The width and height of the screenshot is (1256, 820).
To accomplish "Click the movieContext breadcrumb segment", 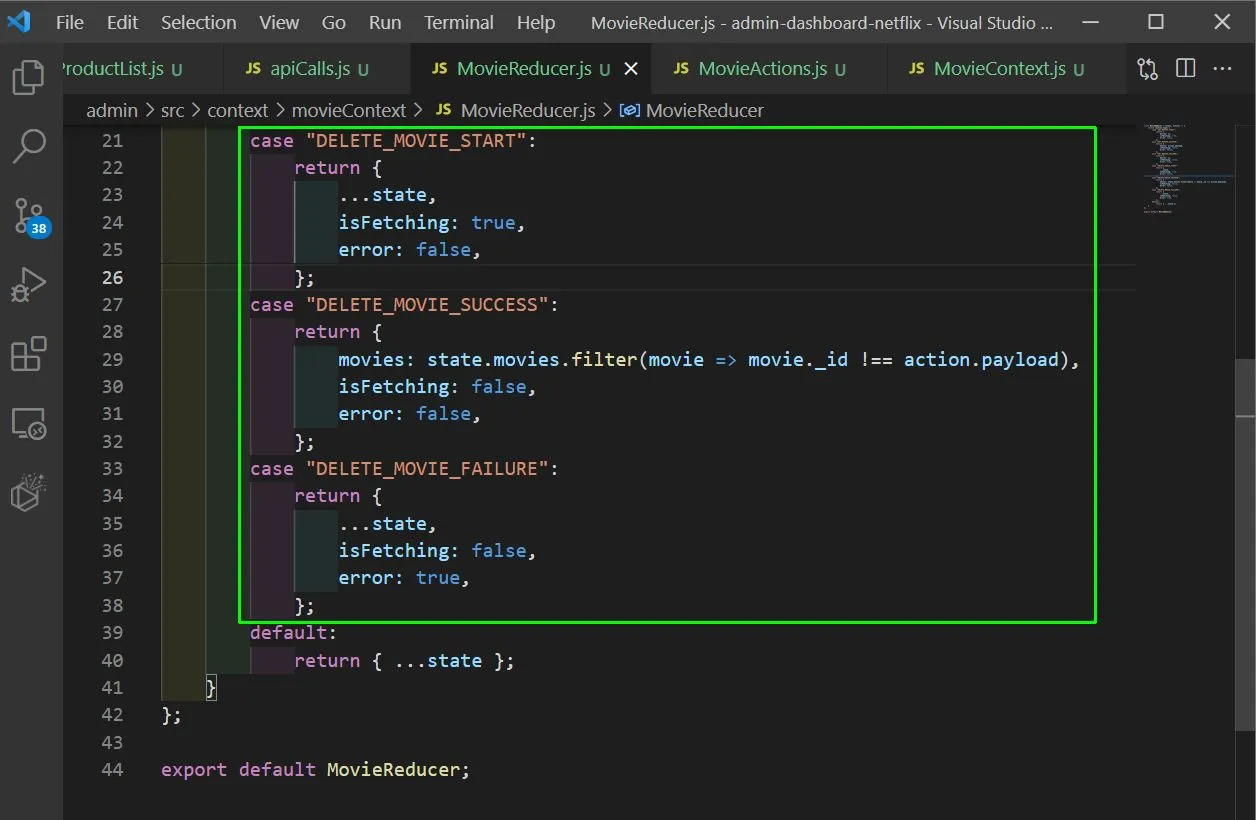I will point(349,110).
